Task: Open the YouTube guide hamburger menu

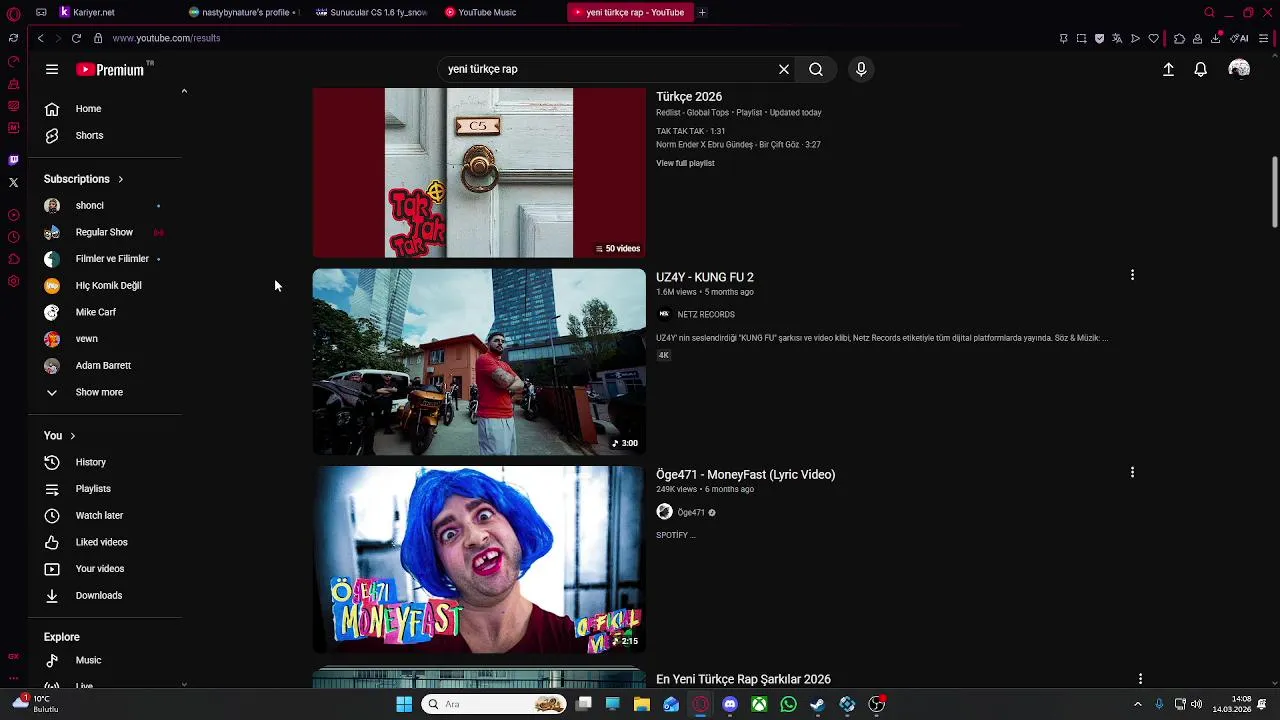Action: click(52, 69)
